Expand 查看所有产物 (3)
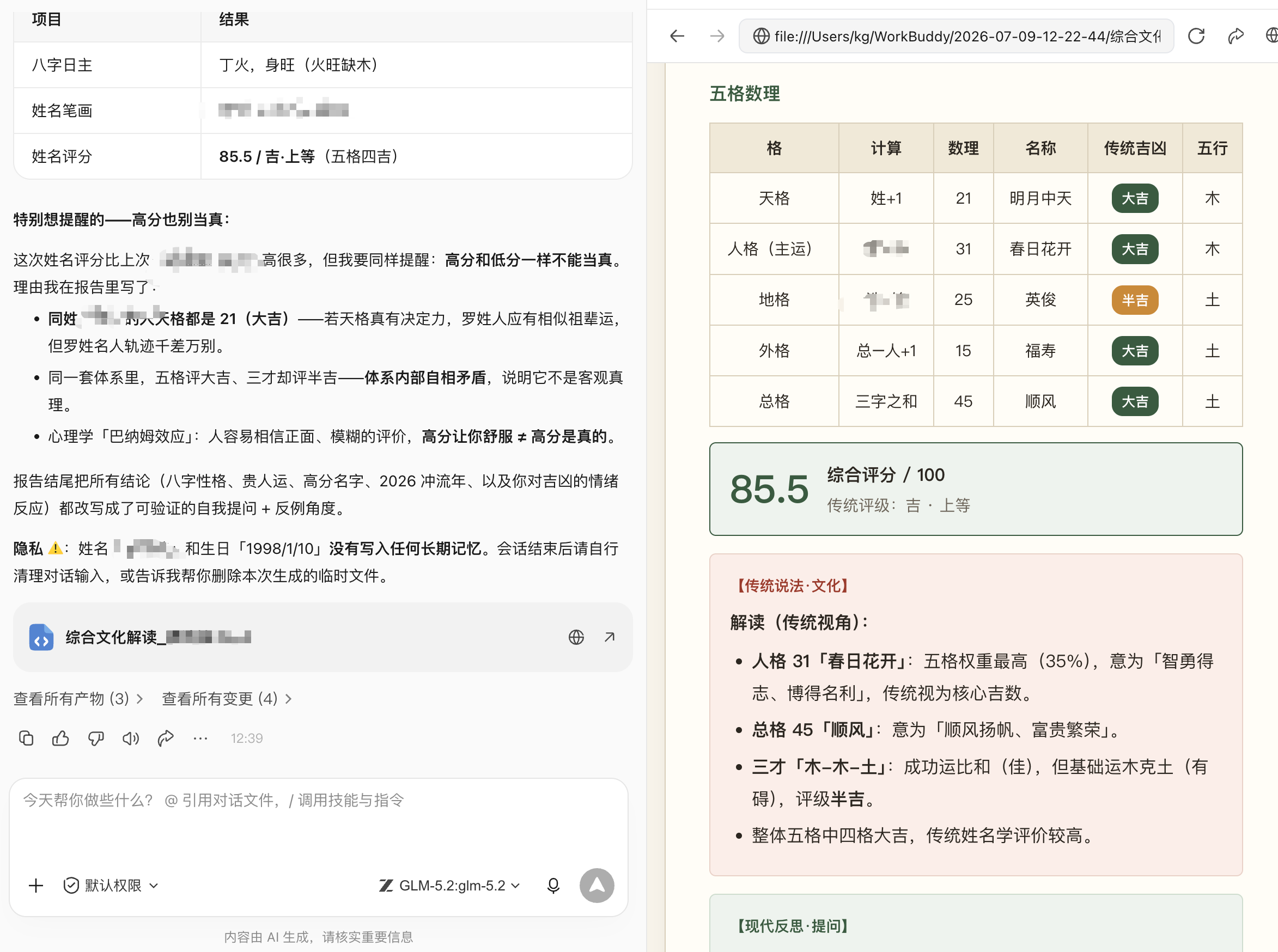 pyautogui.click(x=78, y=698)
